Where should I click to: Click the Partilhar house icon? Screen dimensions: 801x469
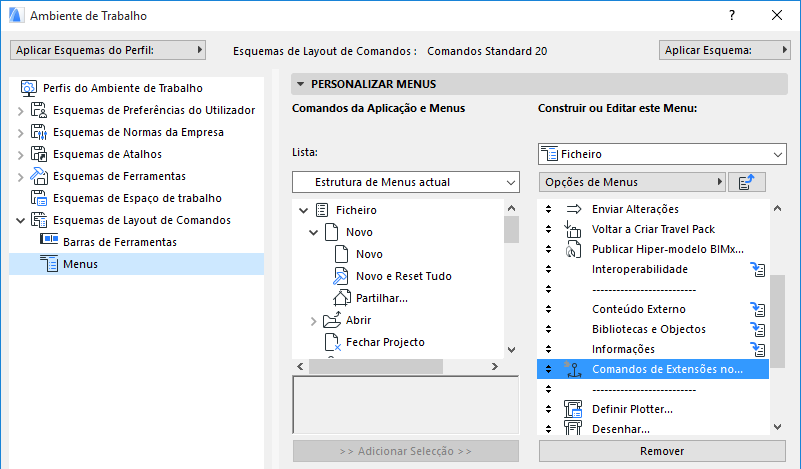(341, 298)
